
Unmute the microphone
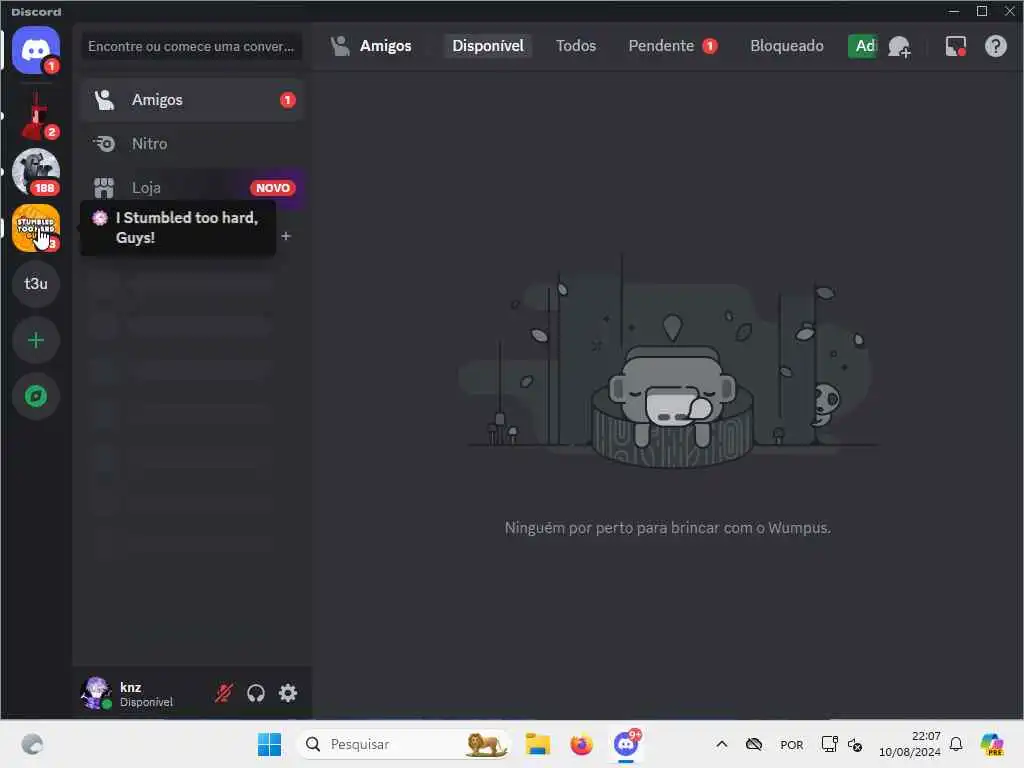pos(224,693)
